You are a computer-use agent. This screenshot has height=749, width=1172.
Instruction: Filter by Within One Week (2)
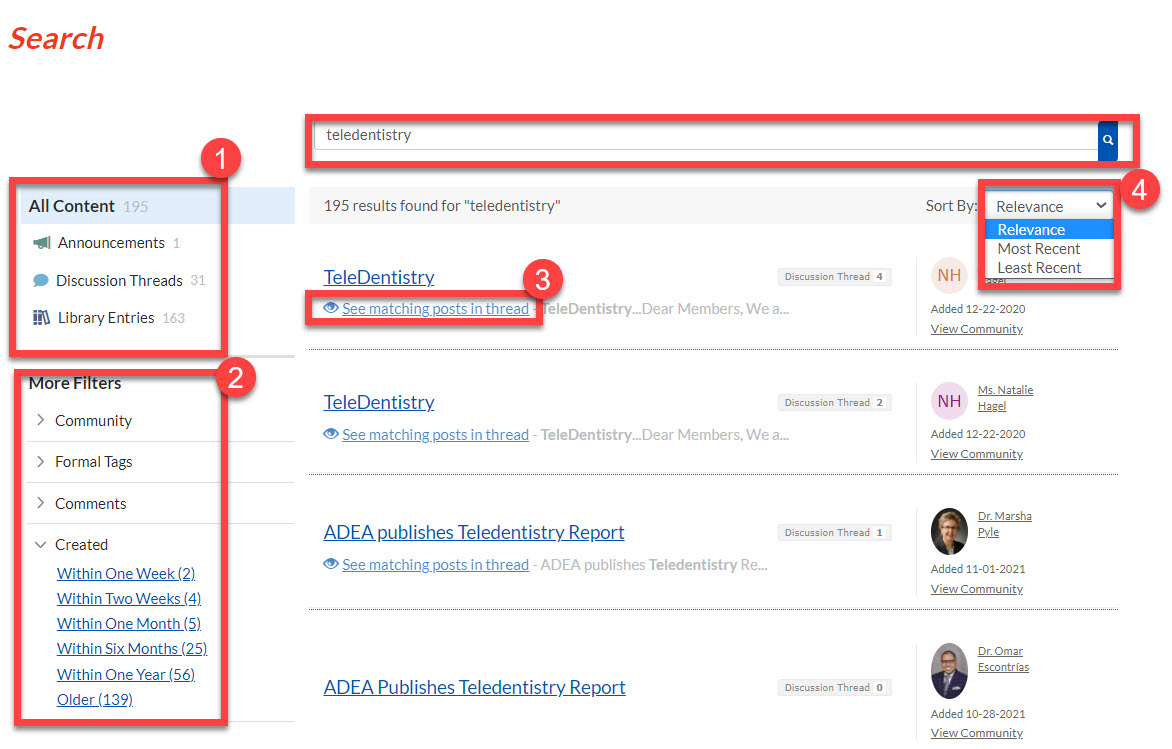(x=126, y=574)
